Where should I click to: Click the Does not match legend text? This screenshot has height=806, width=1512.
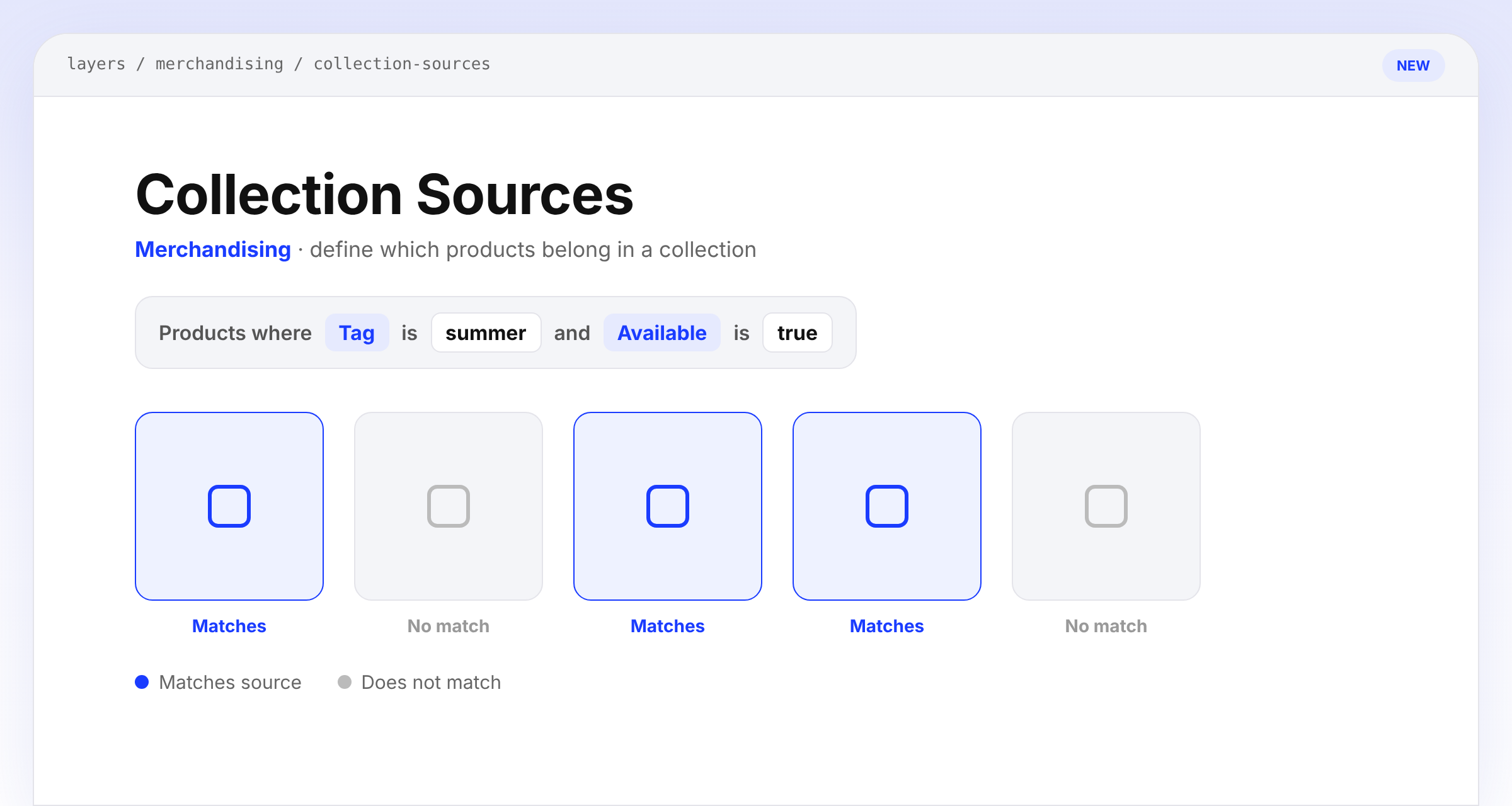tap(431, 682)
